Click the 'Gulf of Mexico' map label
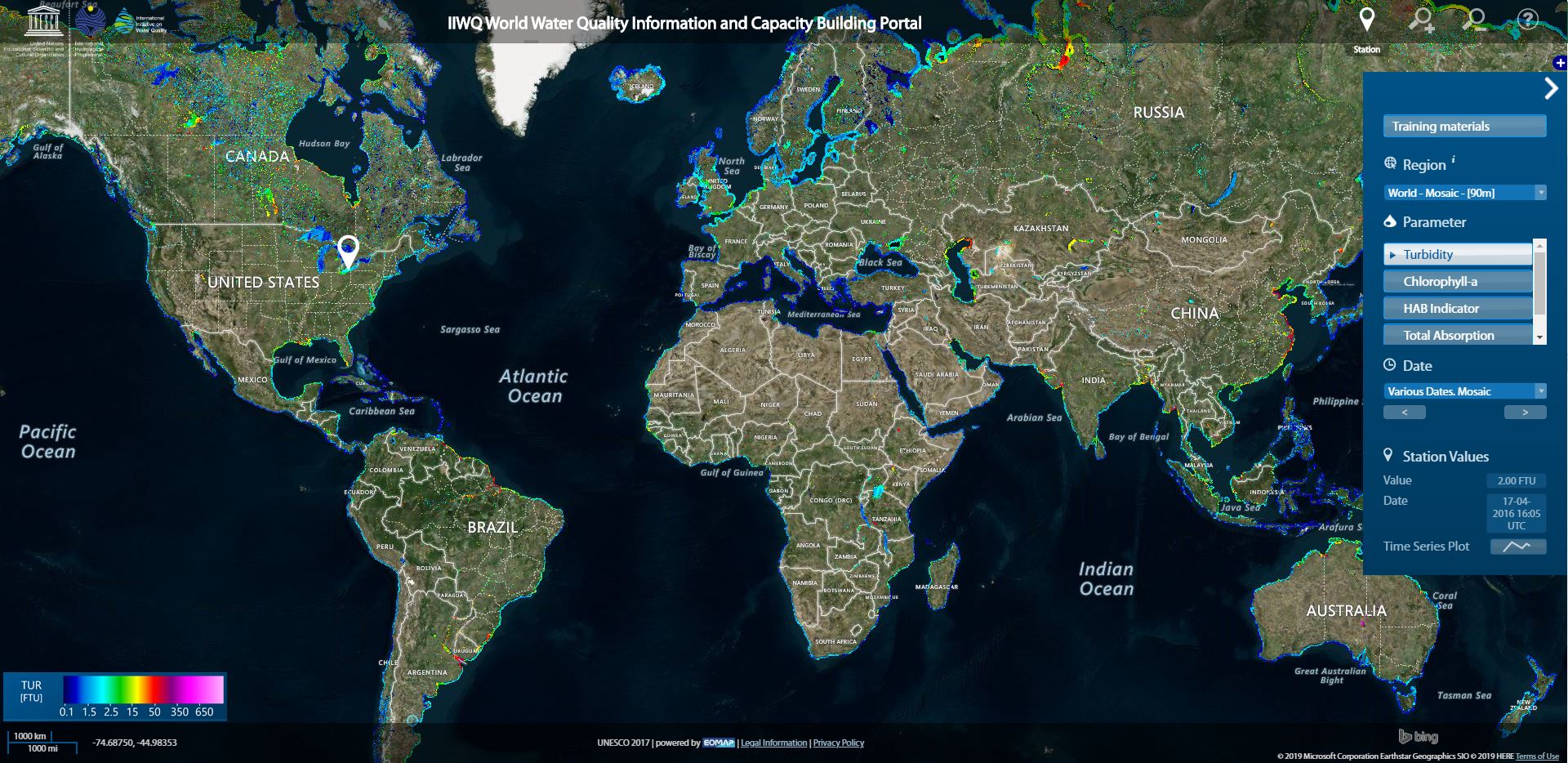The image size is (1568, 763). [x=305, y=359]
